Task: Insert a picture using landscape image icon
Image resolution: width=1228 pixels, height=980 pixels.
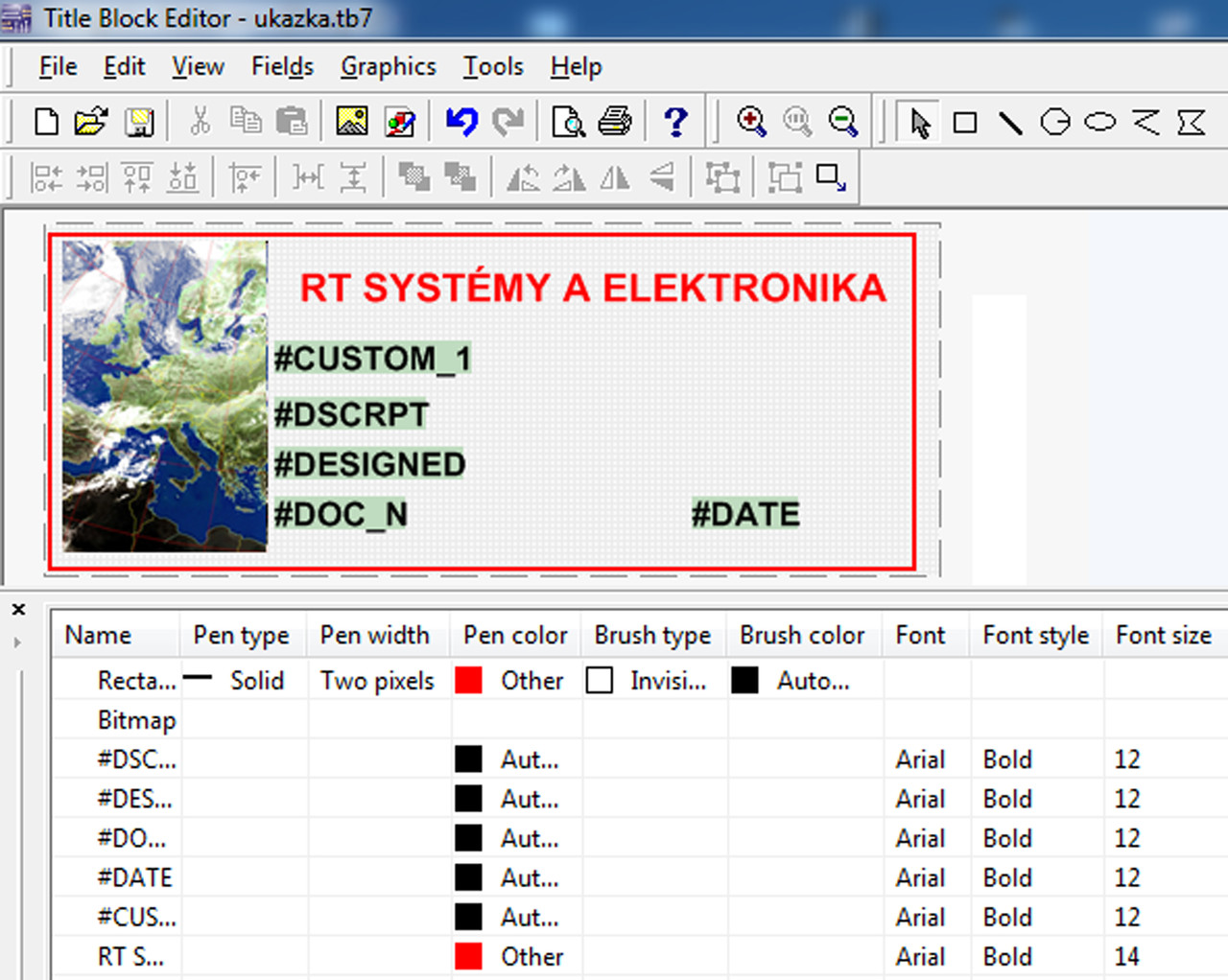Action: [352, 122]
